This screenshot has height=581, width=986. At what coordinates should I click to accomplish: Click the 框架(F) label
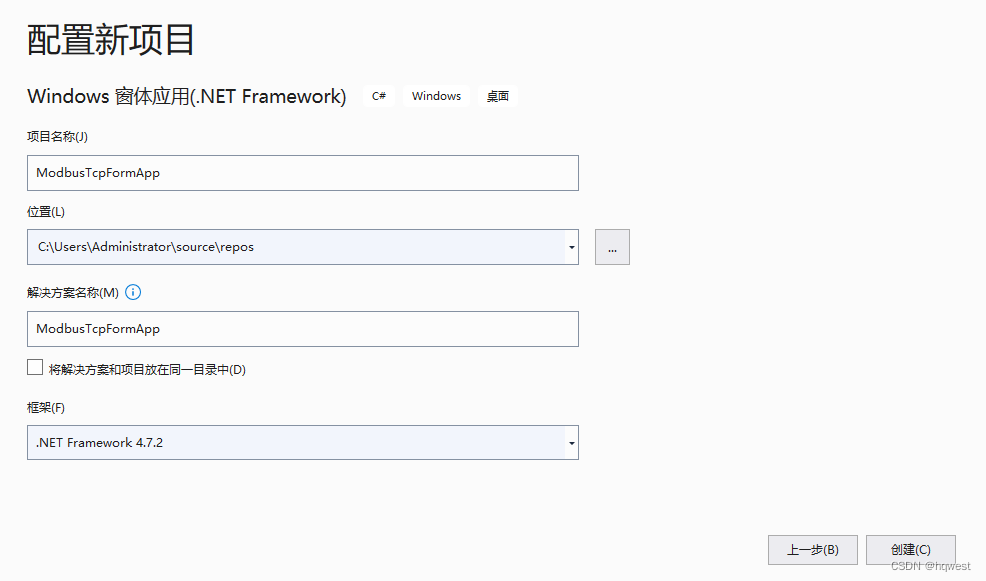(x=46, y=407)
